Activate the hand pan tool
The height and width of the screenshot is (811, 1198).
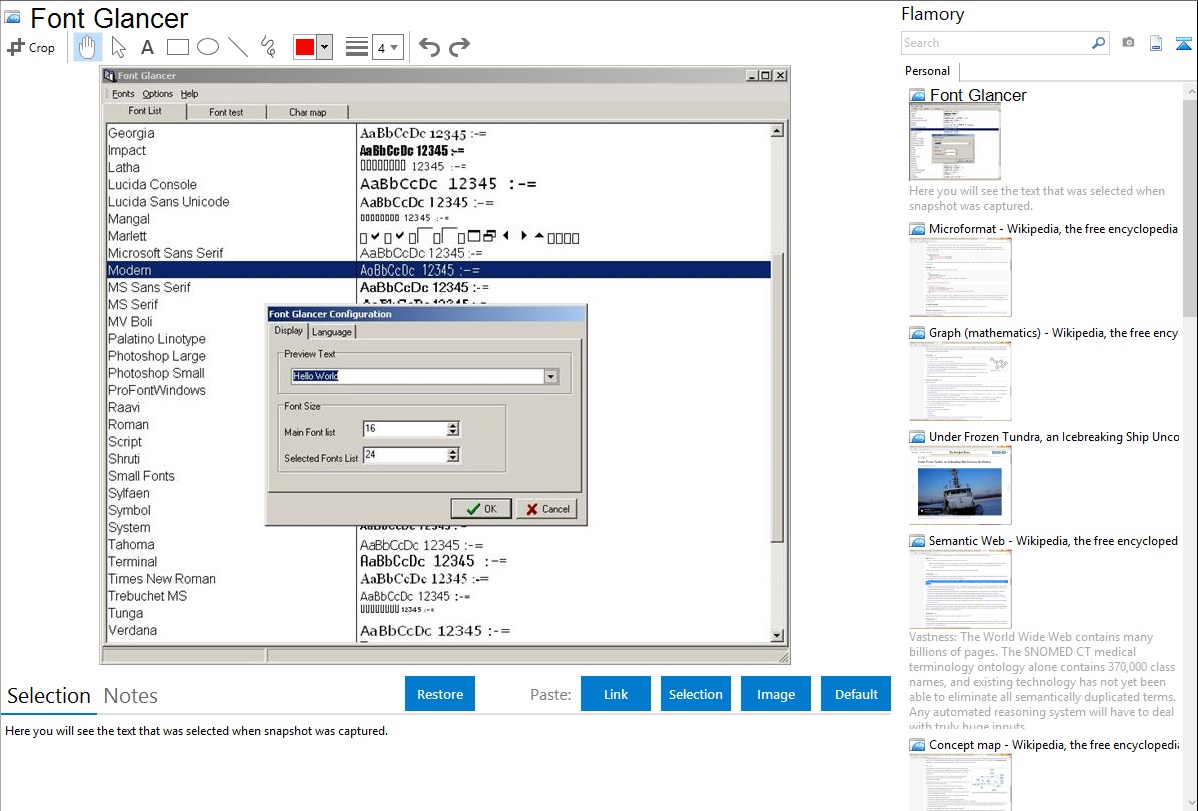(x=87, y=47)
